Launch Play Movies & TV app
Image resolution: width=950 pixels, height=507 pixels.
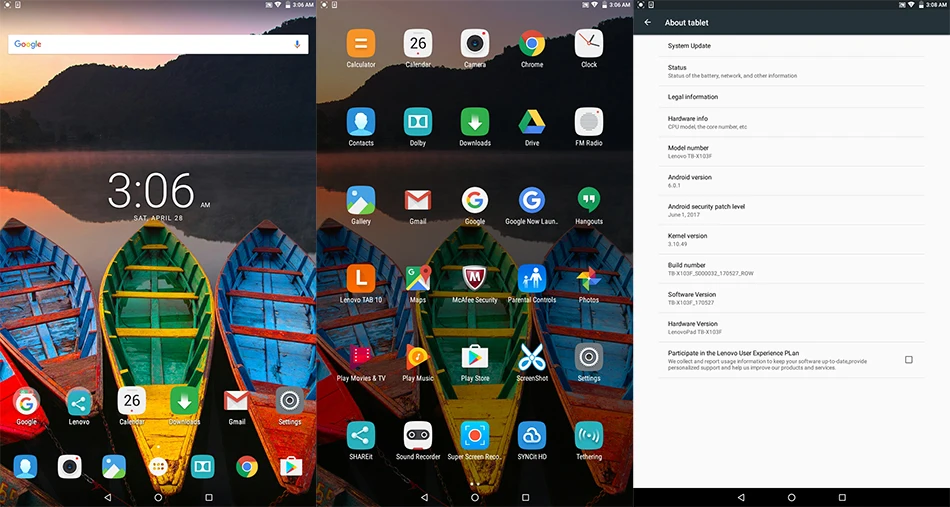[360, 357]
